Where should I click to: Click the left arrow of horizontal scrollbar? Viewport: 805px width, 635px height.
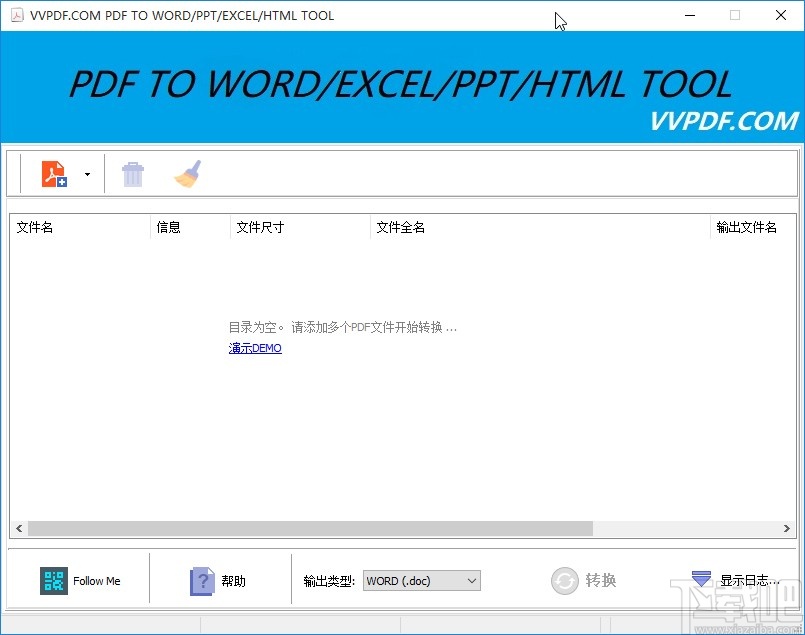pos(17,528)
